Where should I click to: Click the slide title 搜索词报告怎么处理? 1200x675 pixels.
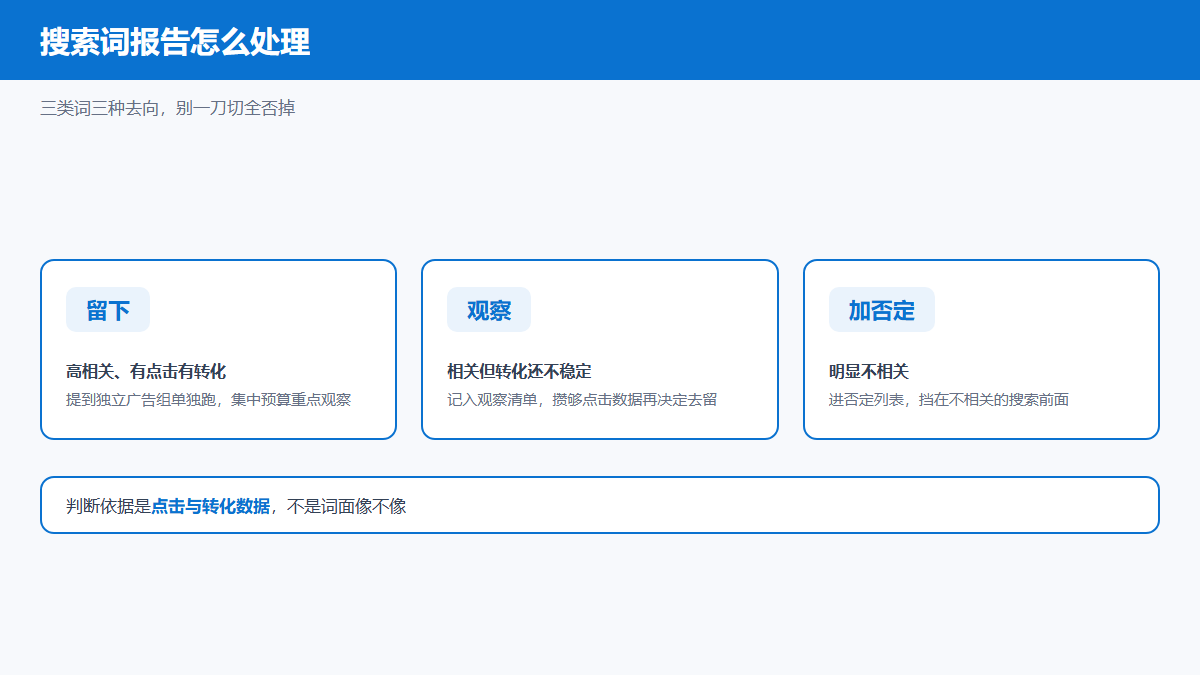point(175,42)
